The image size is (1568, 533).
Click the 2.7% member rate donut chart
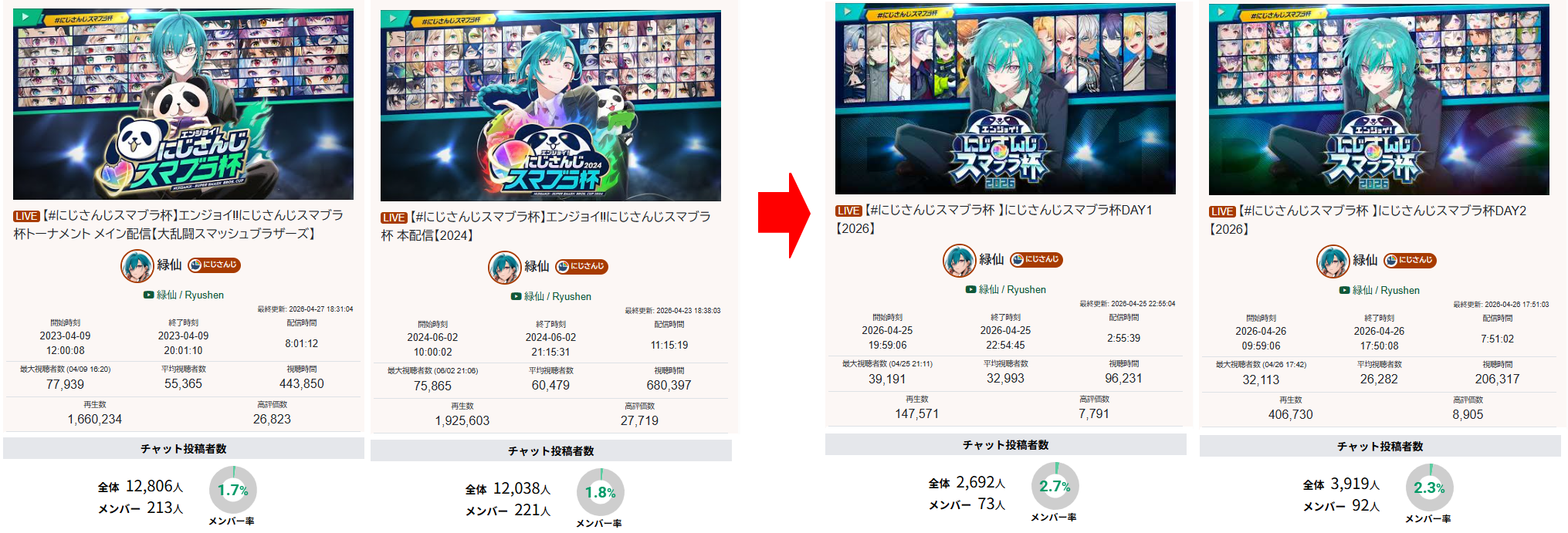(x=1055, y=486)
